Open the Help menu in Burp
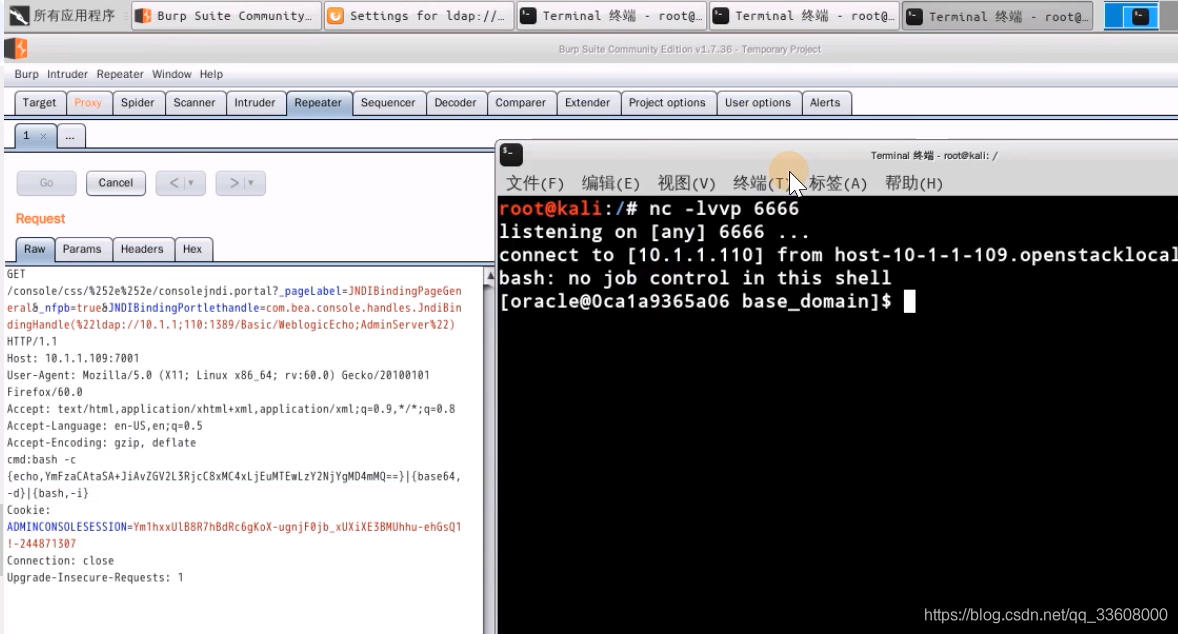 click(x=211, y=74)
